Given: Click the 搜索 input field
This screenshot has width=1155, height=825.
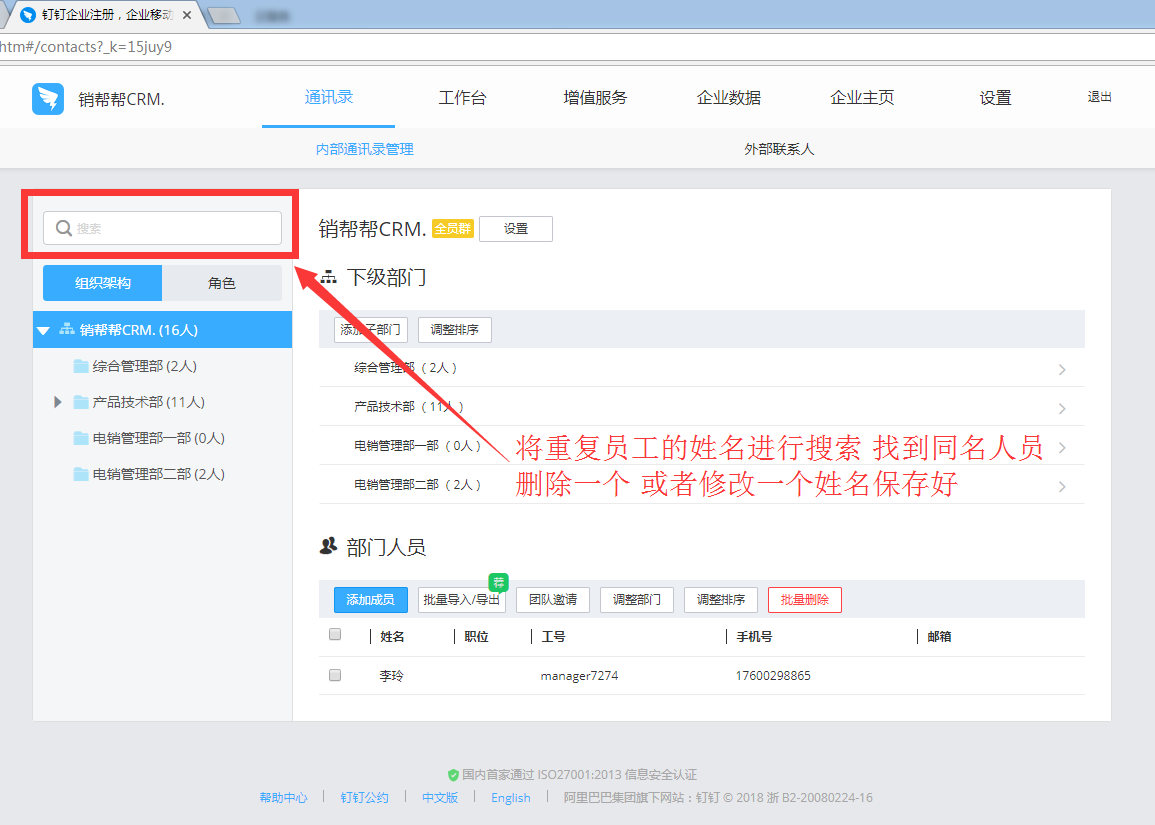Looking at the screenshot, I should [162, 228].
